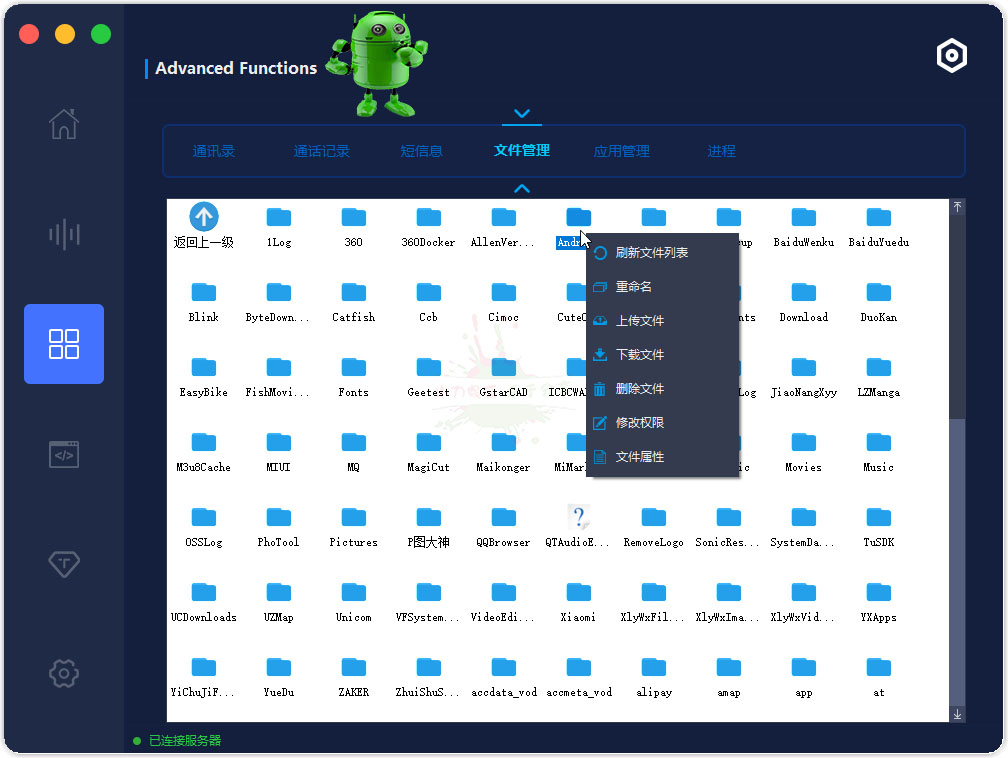The image size is (1008, 758).
Task: Collapse the downward chevron above the tabs
Action: (522, 113)
